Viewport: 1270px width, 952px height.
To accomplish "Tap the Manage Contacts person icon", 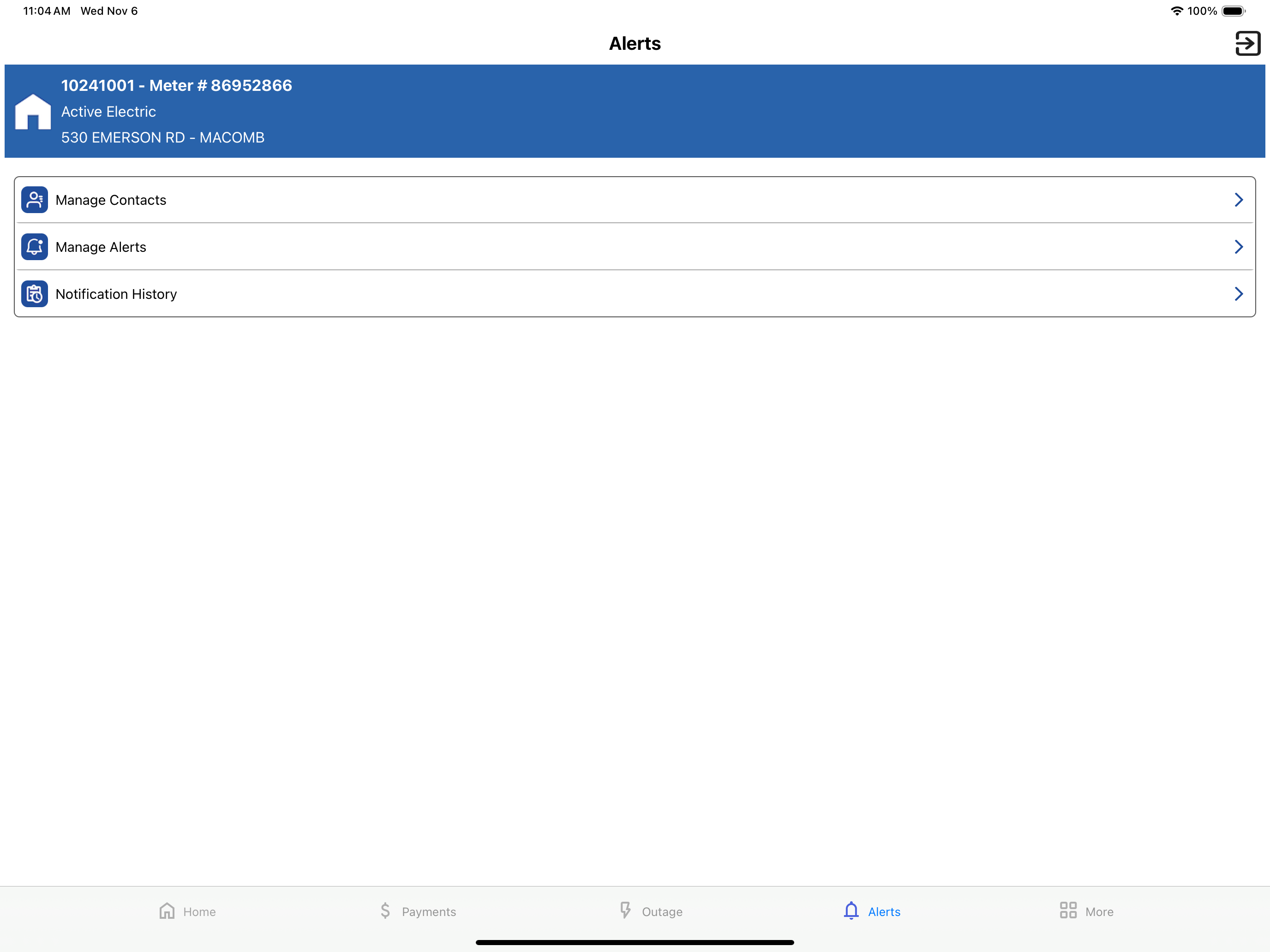I will tap(35, 200).
